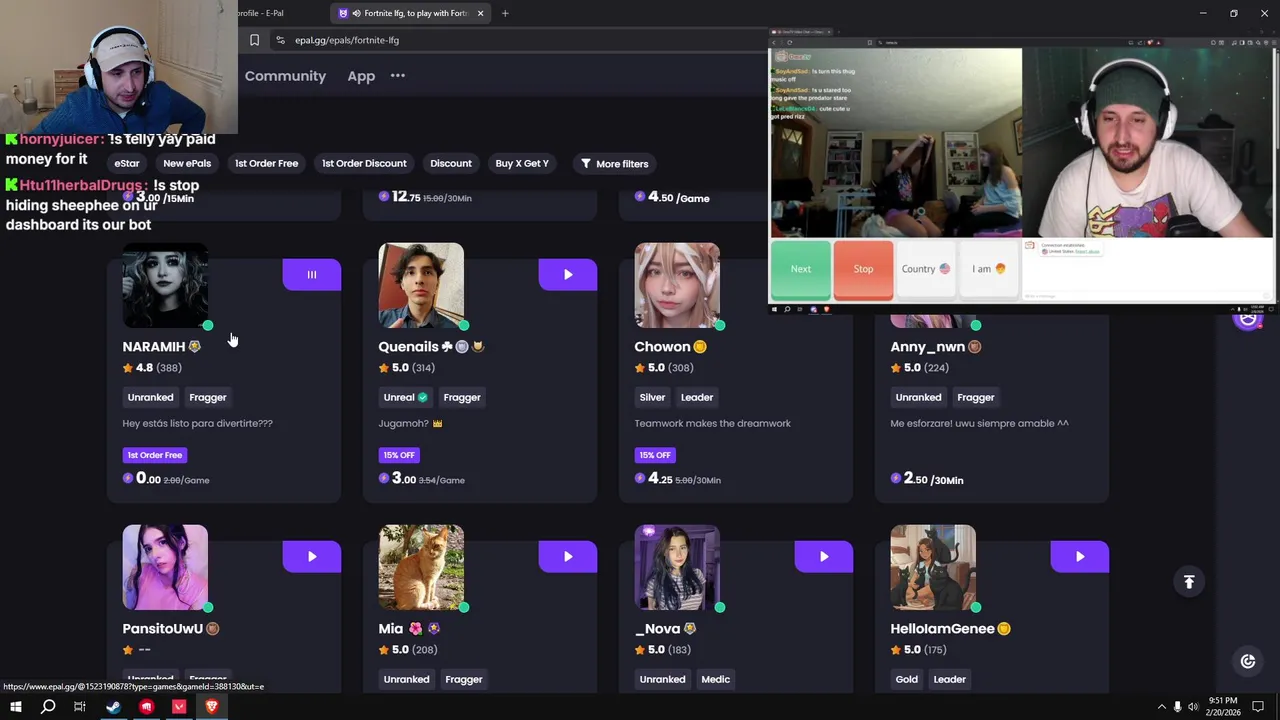1280x720 pixels.
Task: Click Next in the video chat window
Action: point(800,269)
